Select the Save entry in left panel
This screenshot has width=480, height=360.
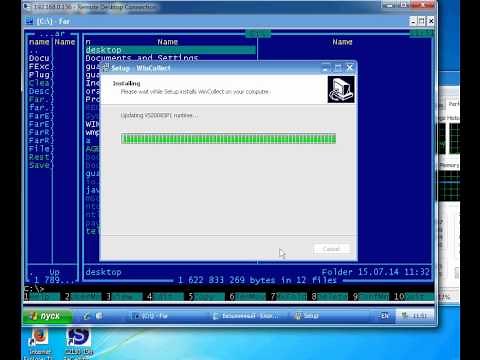(x=39, y=165)
